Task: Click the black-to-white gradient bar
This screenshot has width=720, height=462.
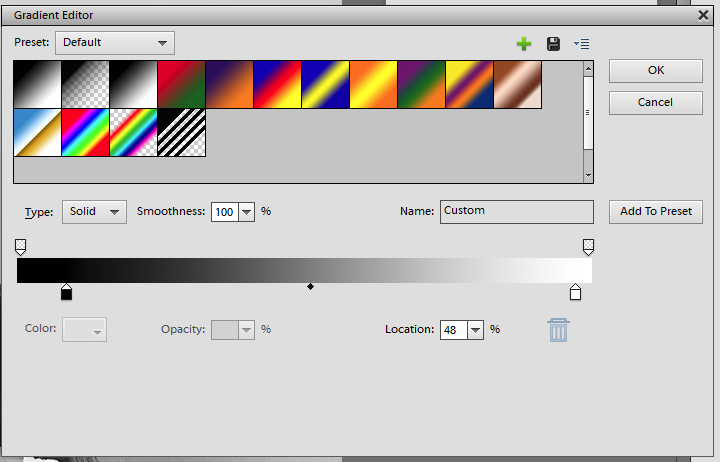Action: point(304,270)
